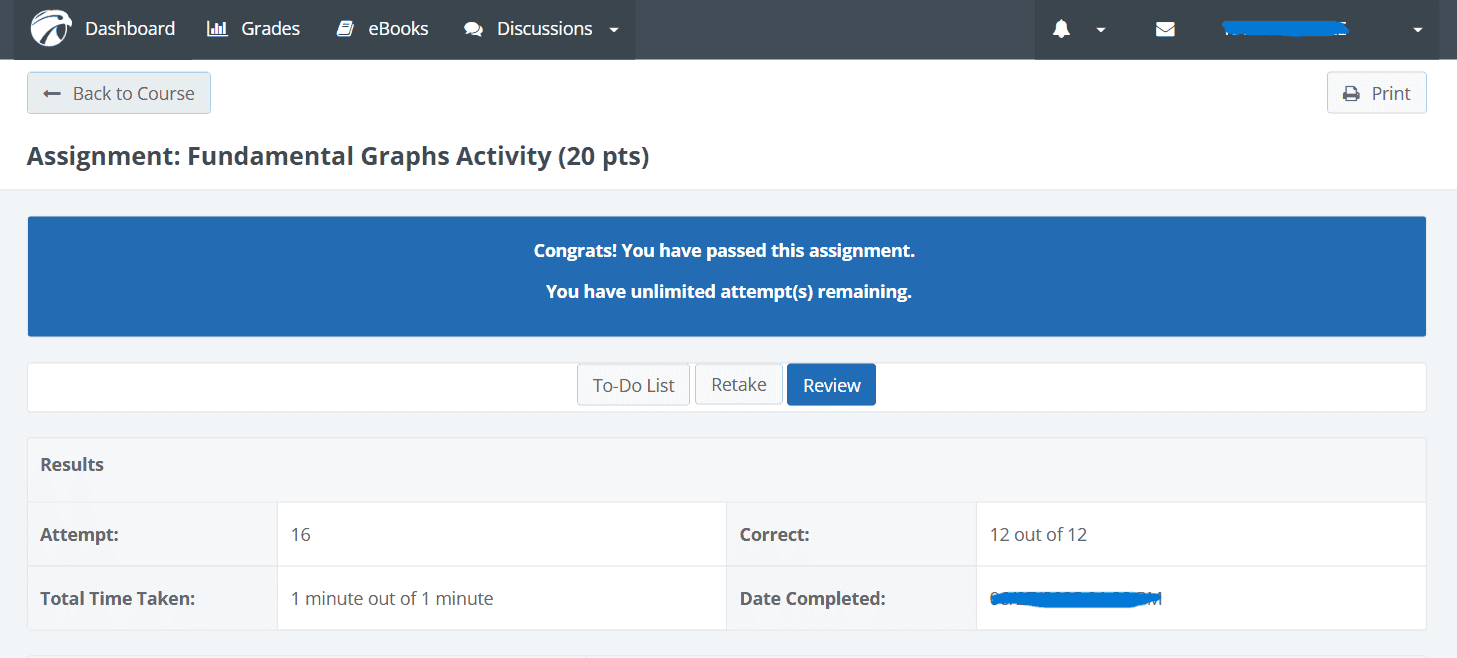Screen dimensions: 1457x658
Task: Click the book icon beside eBooks
Action: point(345,29)
